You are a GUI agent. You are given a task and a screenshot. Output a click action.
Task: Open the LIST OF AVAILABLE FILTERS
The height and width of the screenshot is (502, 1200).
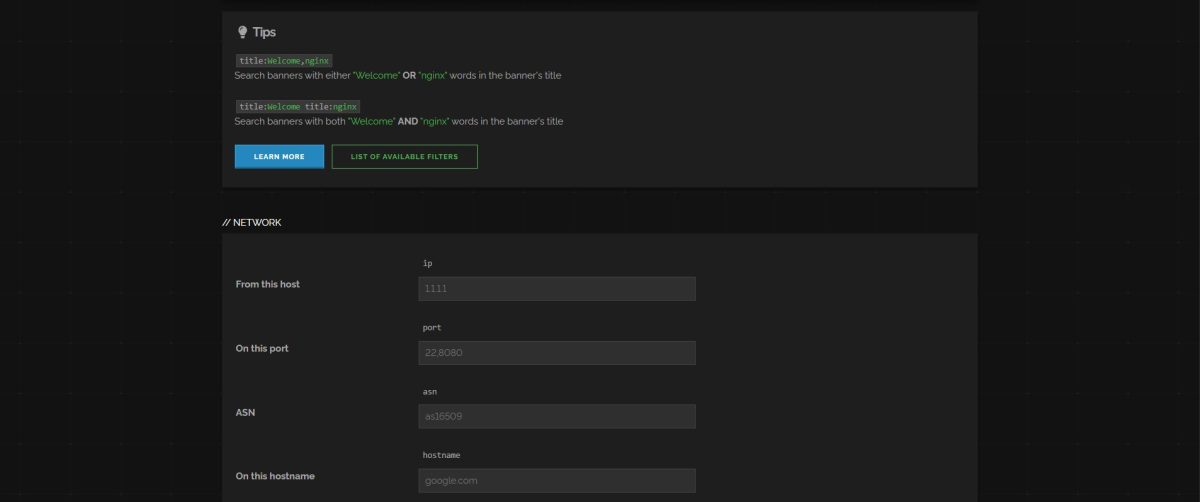pyautogui.click(x=405, y=157)
